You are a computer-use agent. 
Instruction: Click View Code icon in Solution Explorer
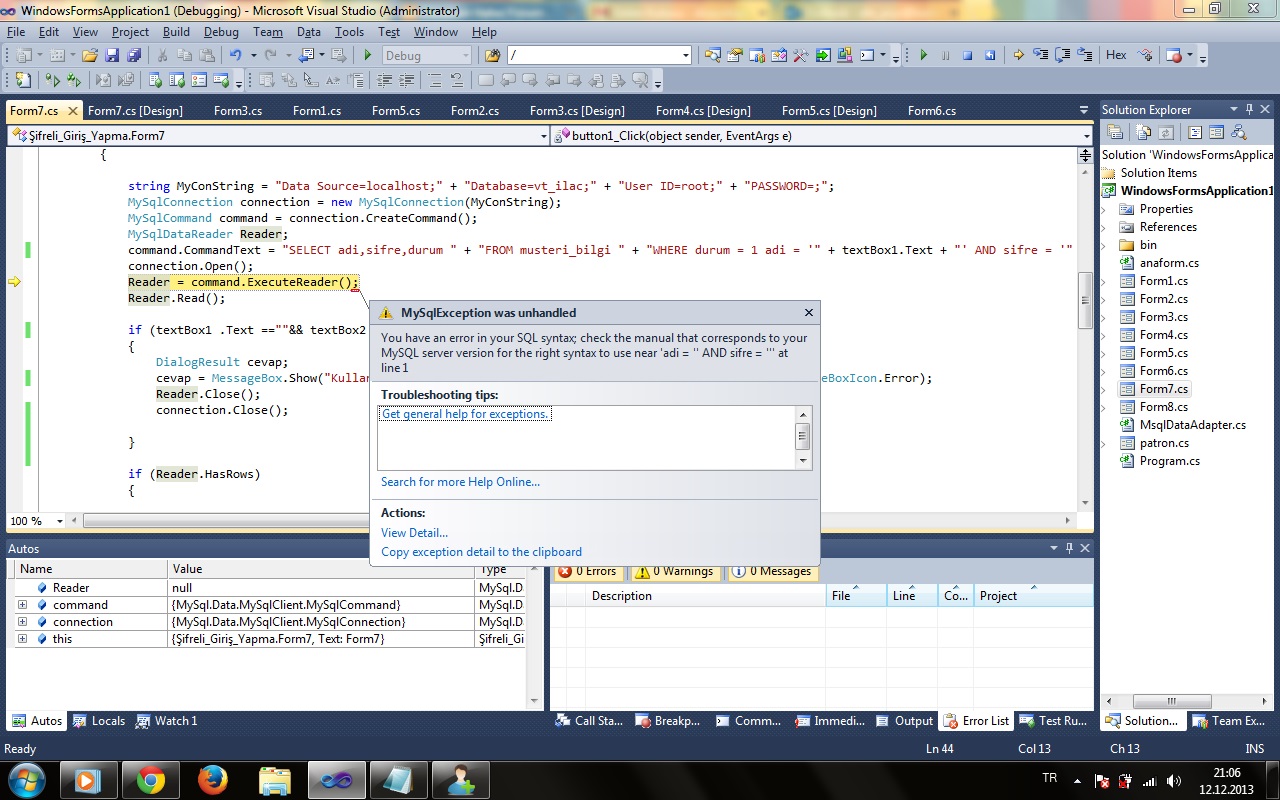point(1195,132)
